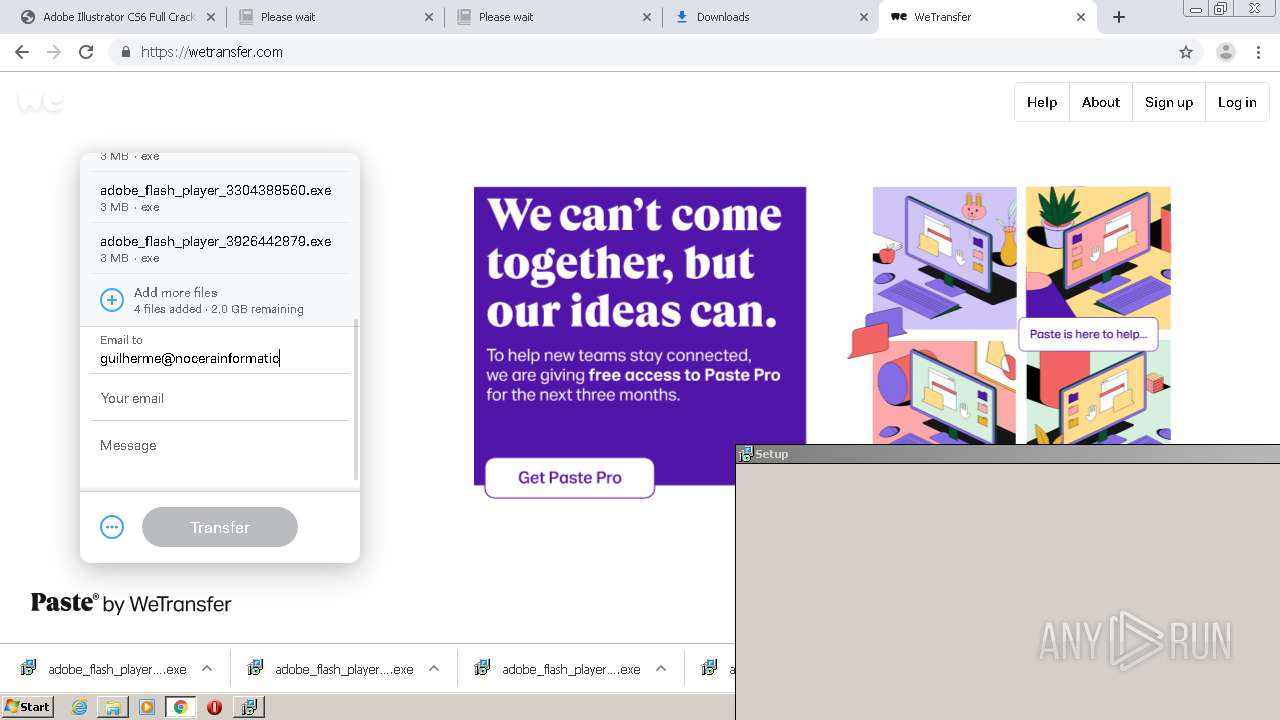1280x720 pixels.
Task: Switch to the second Please wait tab
Action: pos(553,17)
